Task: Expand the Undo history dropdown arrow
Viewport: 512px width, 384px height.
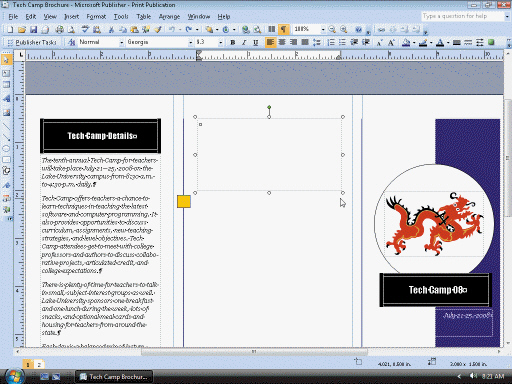Action: coord(180,30)
